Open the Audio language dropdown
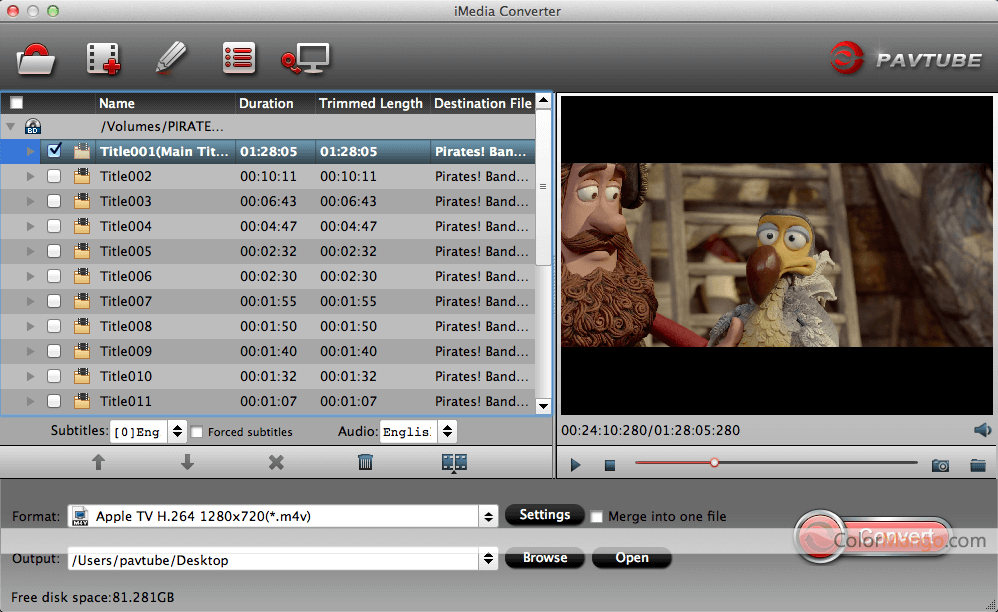 [447, 431]
